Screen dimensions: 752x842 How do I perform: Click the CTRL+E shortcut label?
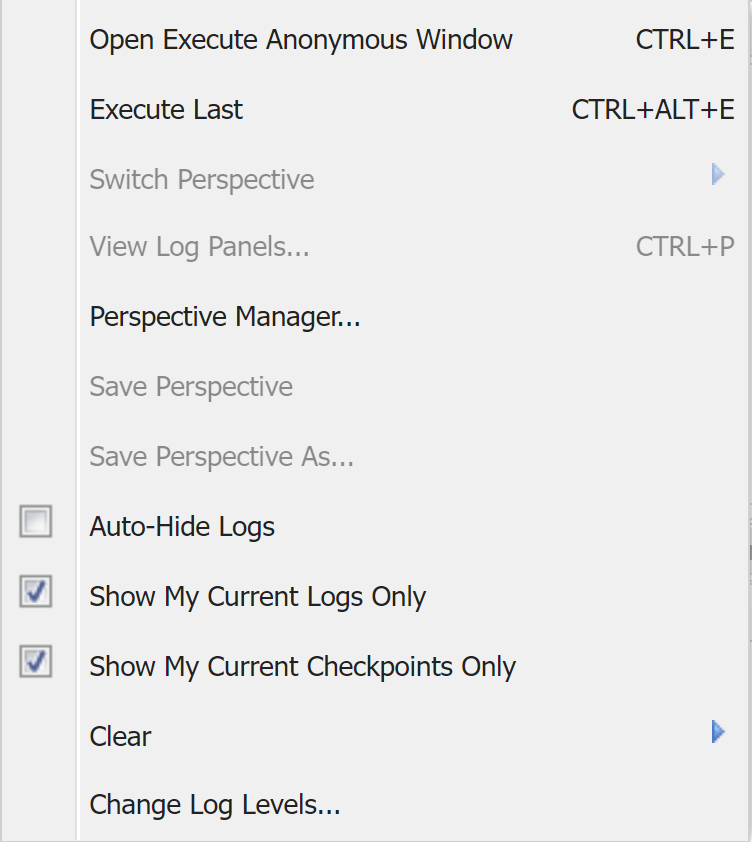[x=685, y=40]
